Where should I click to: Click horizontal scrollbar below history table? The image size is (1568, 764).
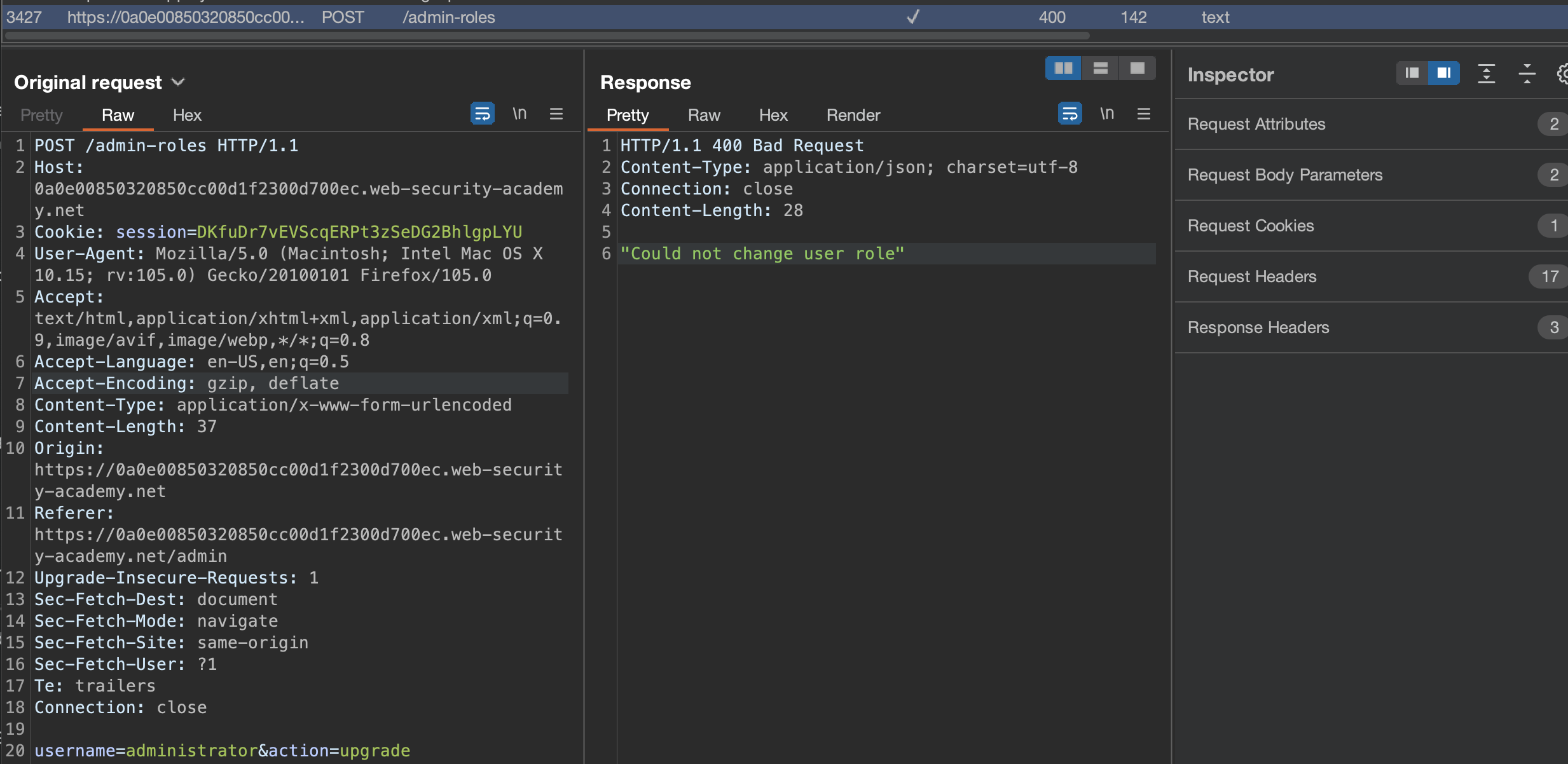point(547,36)
